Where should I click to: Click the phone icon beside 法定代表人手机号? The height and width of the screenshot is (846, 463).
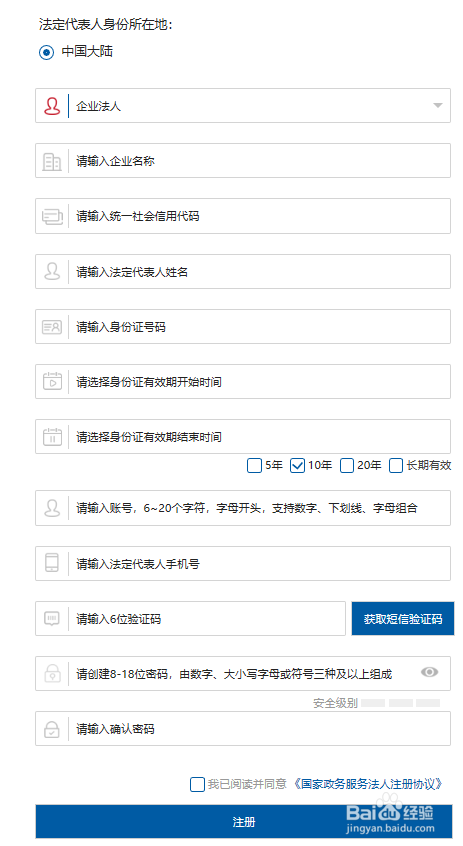[52, 563]
